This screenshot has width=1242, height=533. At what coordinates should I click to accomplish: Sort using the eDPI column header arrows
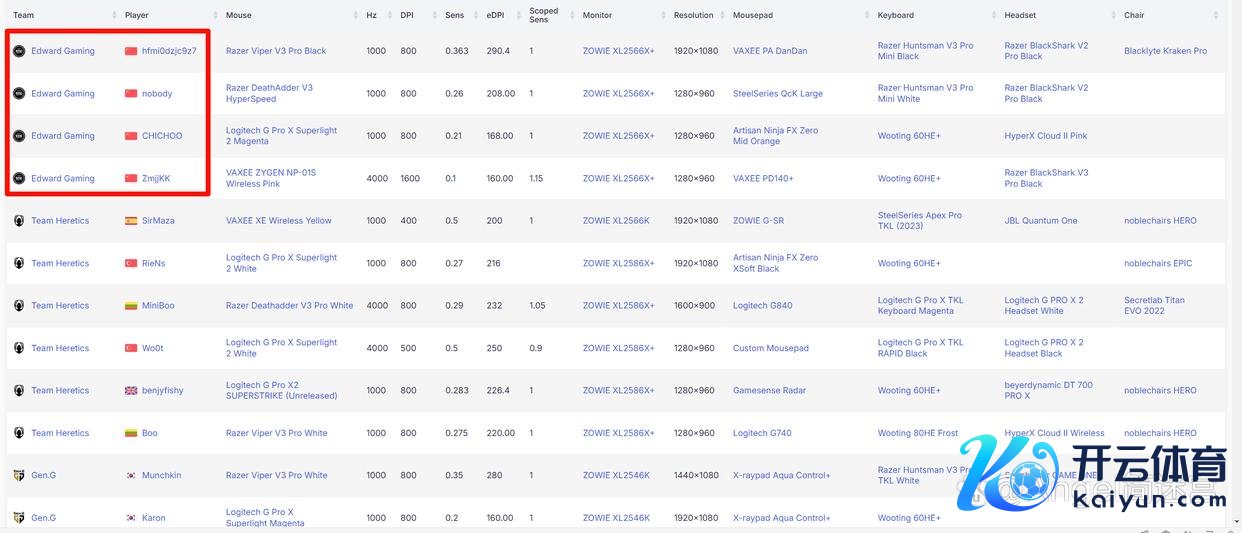click(519, 16)
